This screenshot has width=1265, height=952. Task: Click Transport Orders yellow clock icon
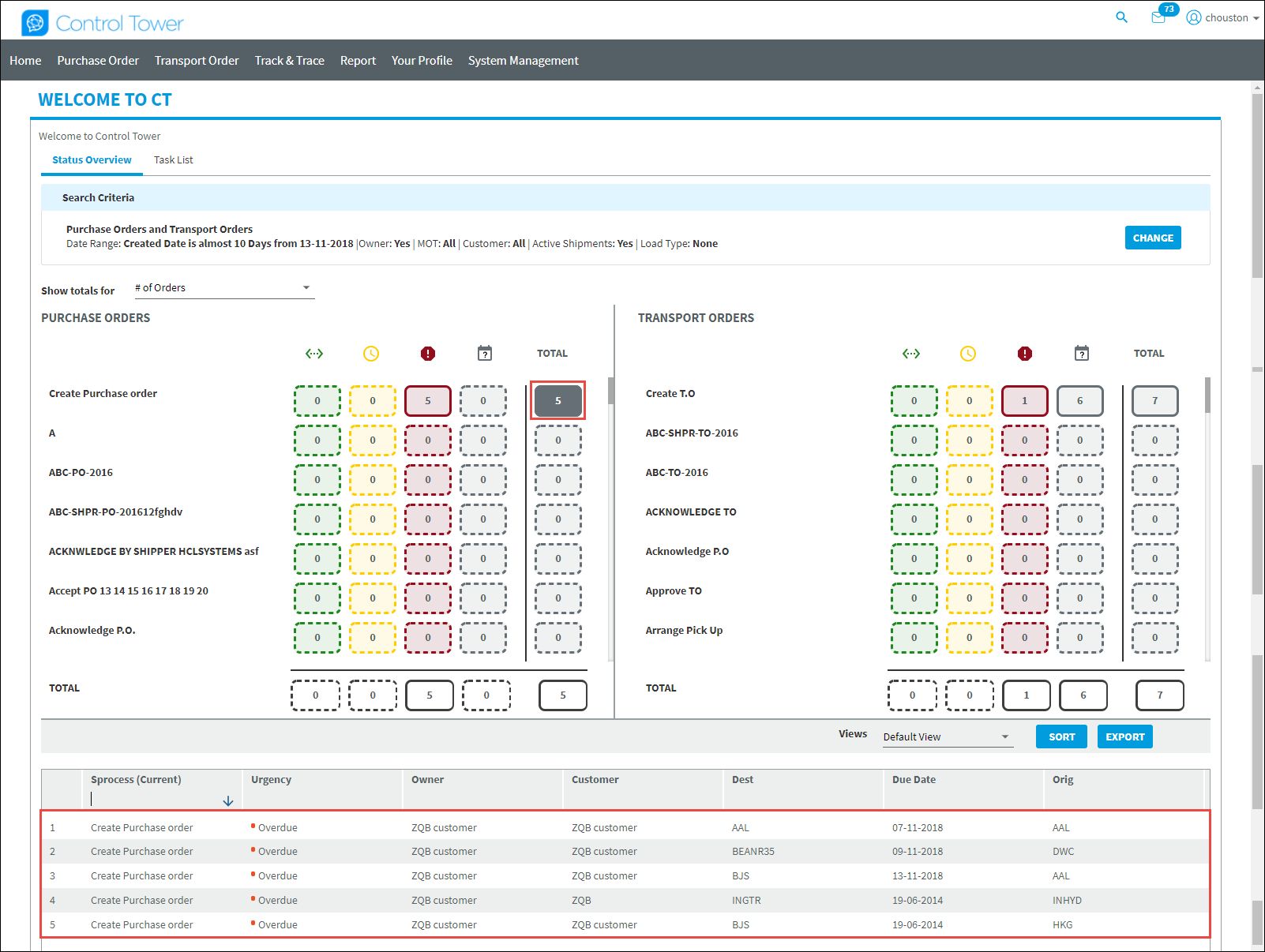[968, 354]
